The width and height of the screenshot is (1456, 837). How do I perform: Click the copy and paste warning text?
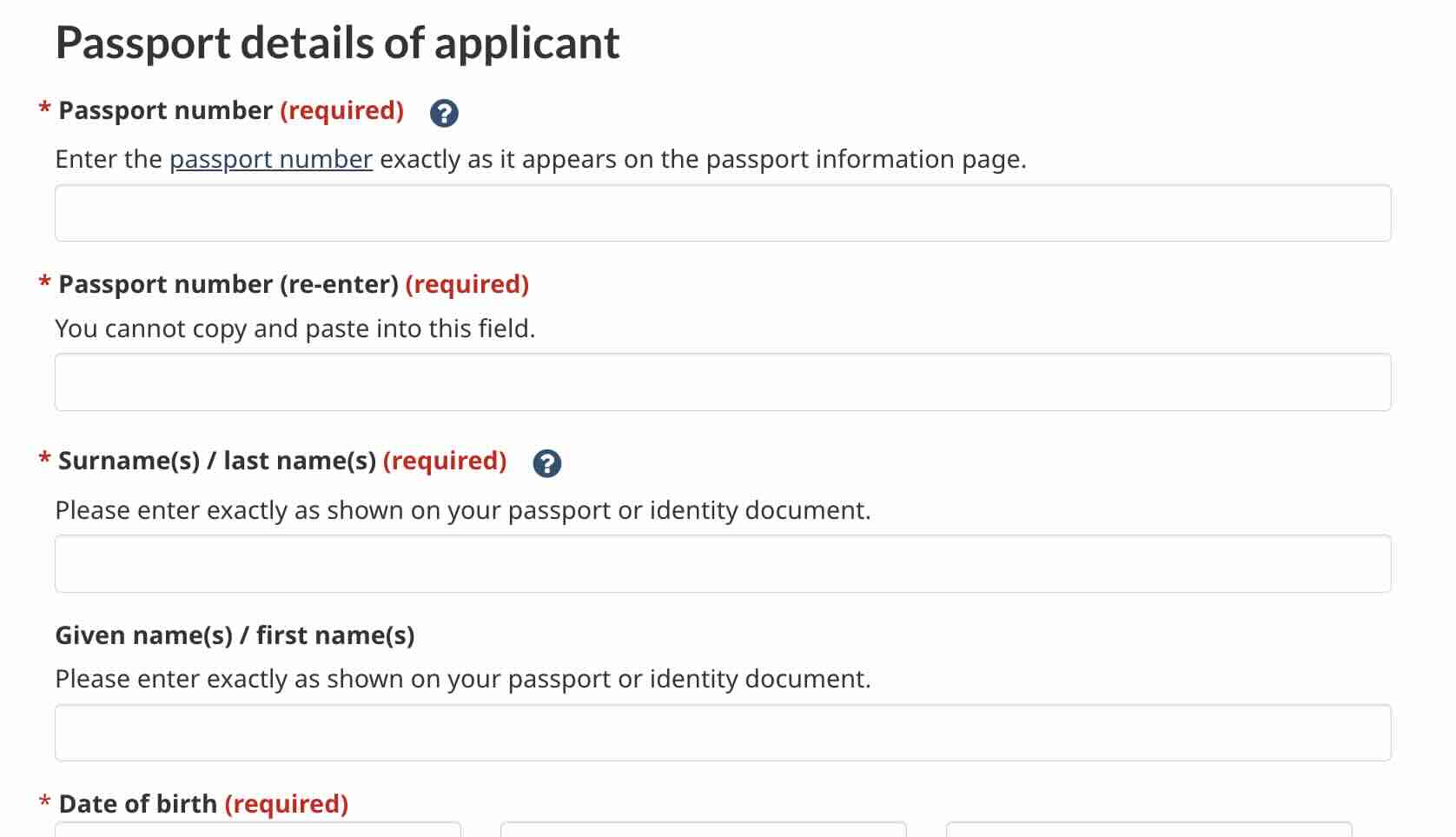point(295,329)
